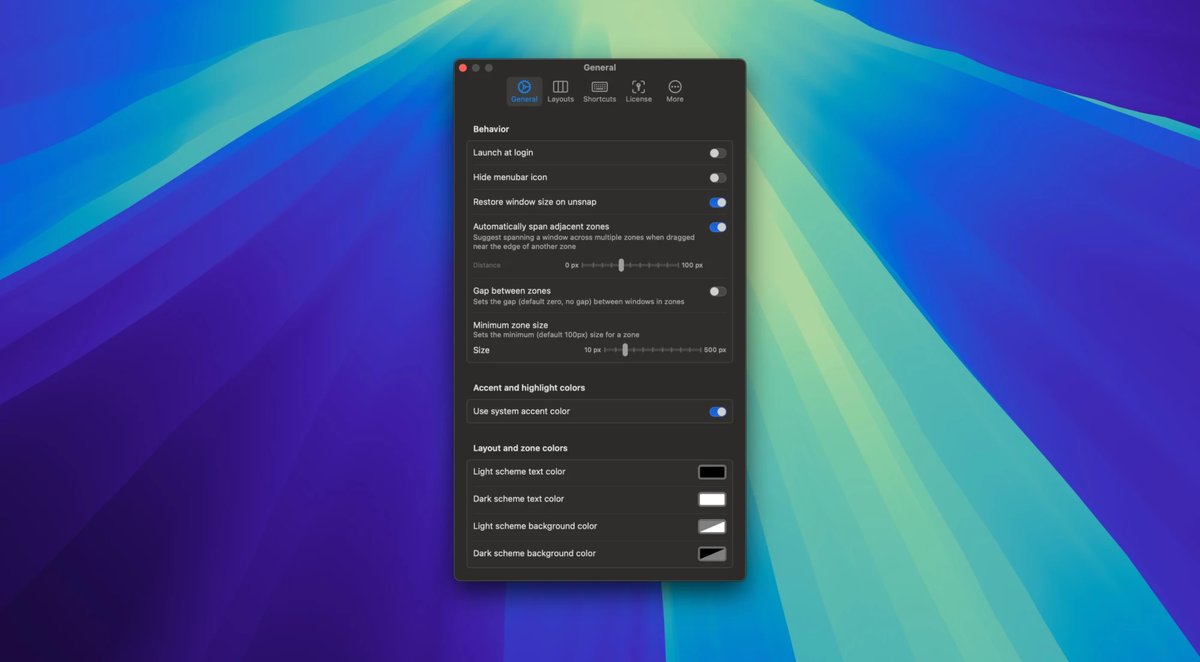Toggle Hide menubar icon
The image size is (1200, 662).
tap(716, 177)
